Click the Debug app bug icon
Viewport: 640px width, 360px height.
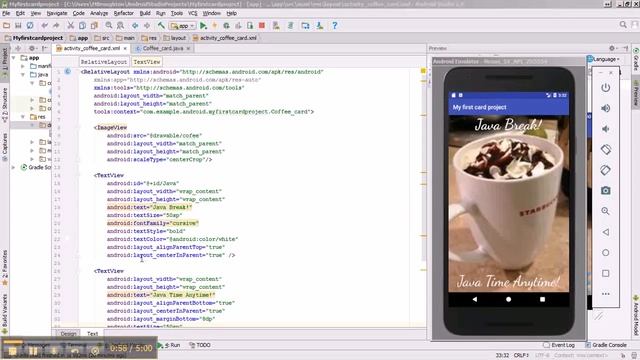[226, 25]
